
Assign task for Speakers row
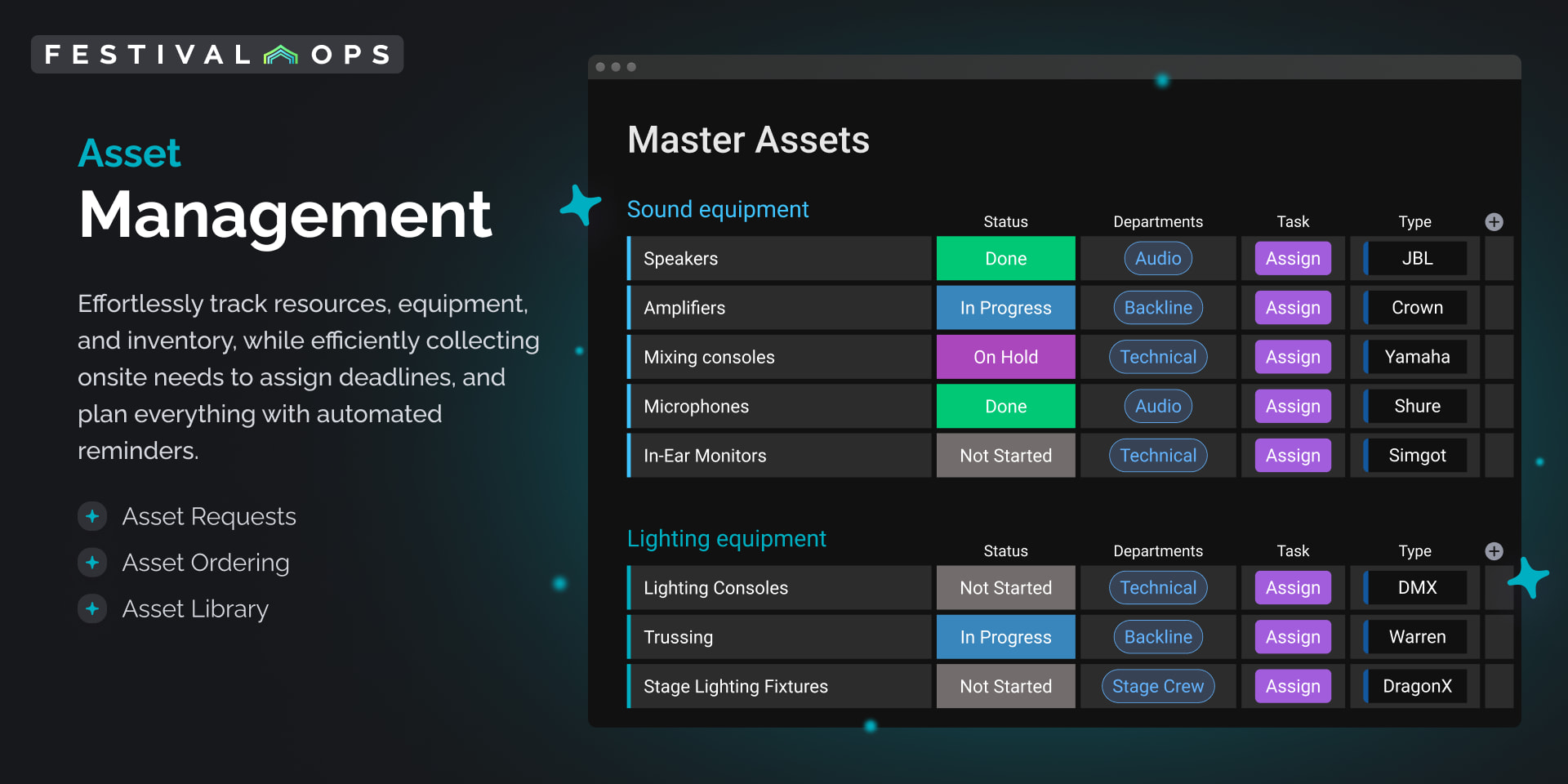[x=1293, y=258]
